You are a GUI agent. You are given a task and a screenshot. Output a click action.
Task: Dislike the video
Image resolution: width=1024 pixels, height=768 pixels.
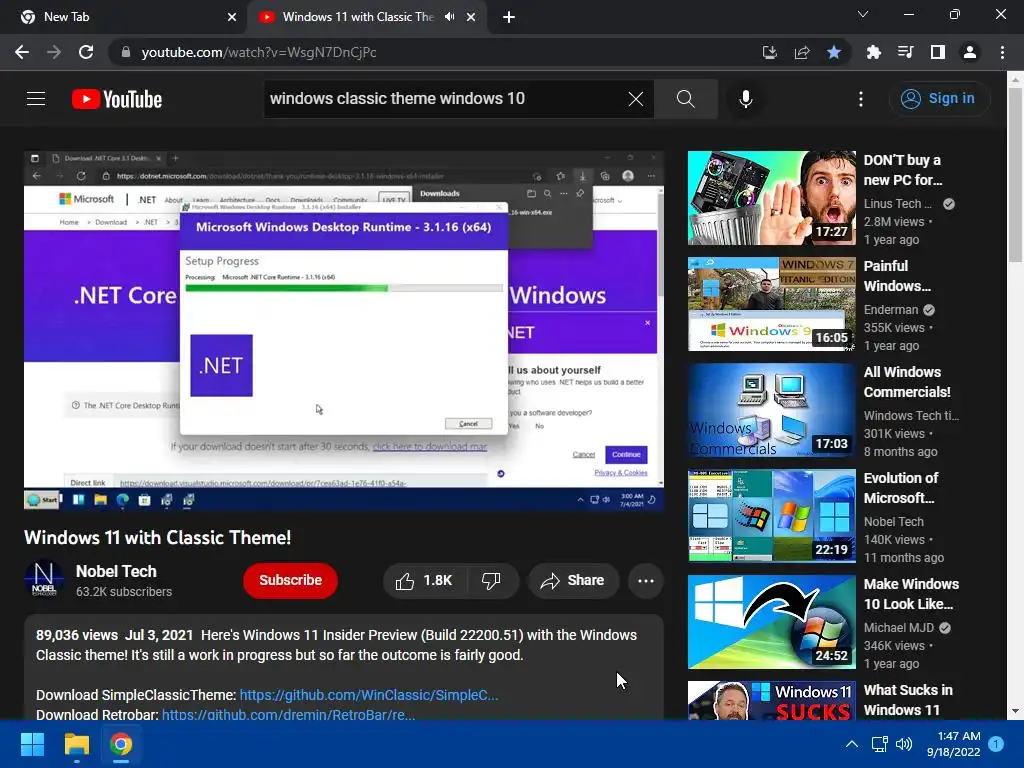pyautogui.click(x=492, y=581)
